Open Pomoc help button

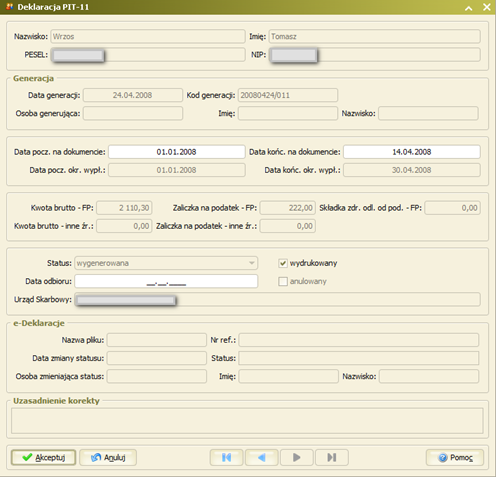pyautogui.click(x=455, y=457)
